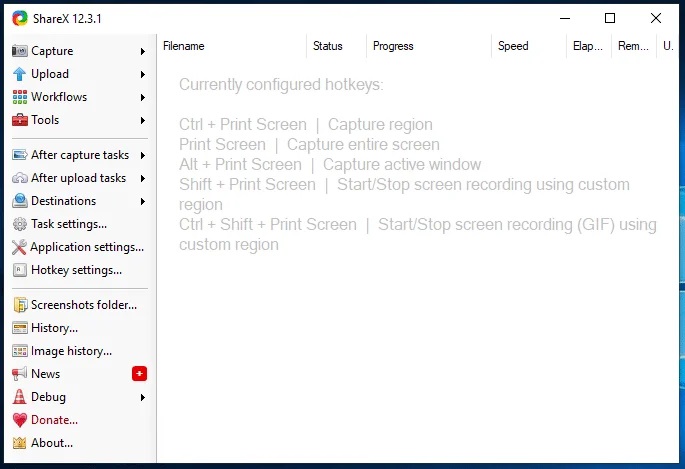Expand the Capture submenu arrow
Image resolution: width=685 pixels, height=469 pixels.
[x=143, y=52]
